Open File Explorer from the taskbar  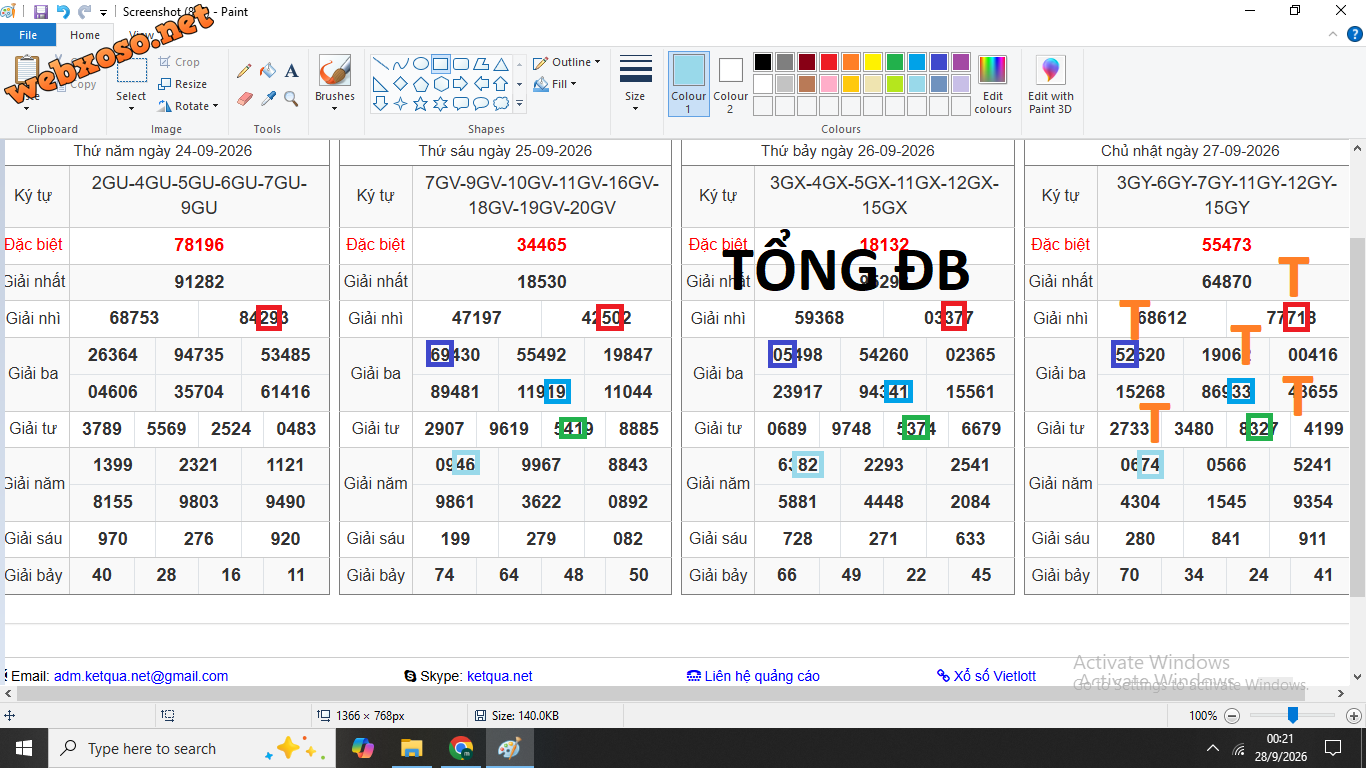click(x=411, y=748)
